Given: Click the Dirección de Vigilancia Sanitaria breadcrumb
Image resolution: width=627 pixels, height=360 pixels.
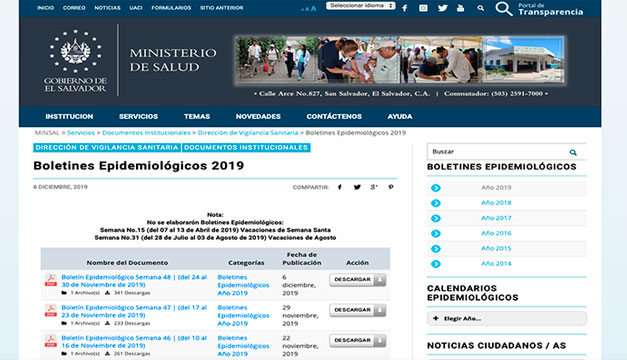Looking at the screenshot, I should click(248, 132).
